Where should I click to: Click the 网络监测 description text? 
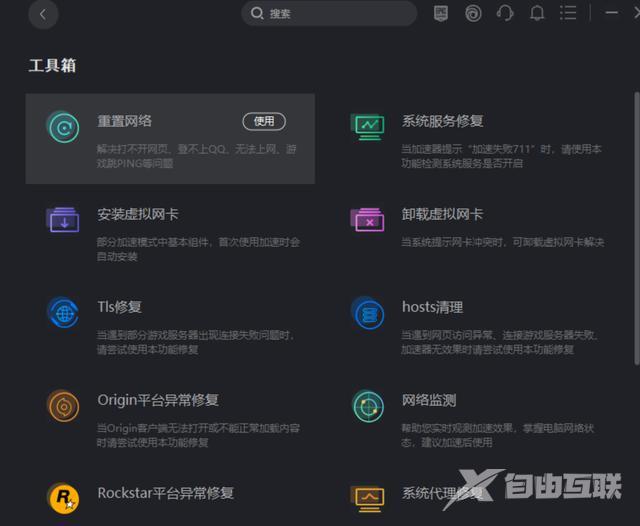click(x=498, y=435)
